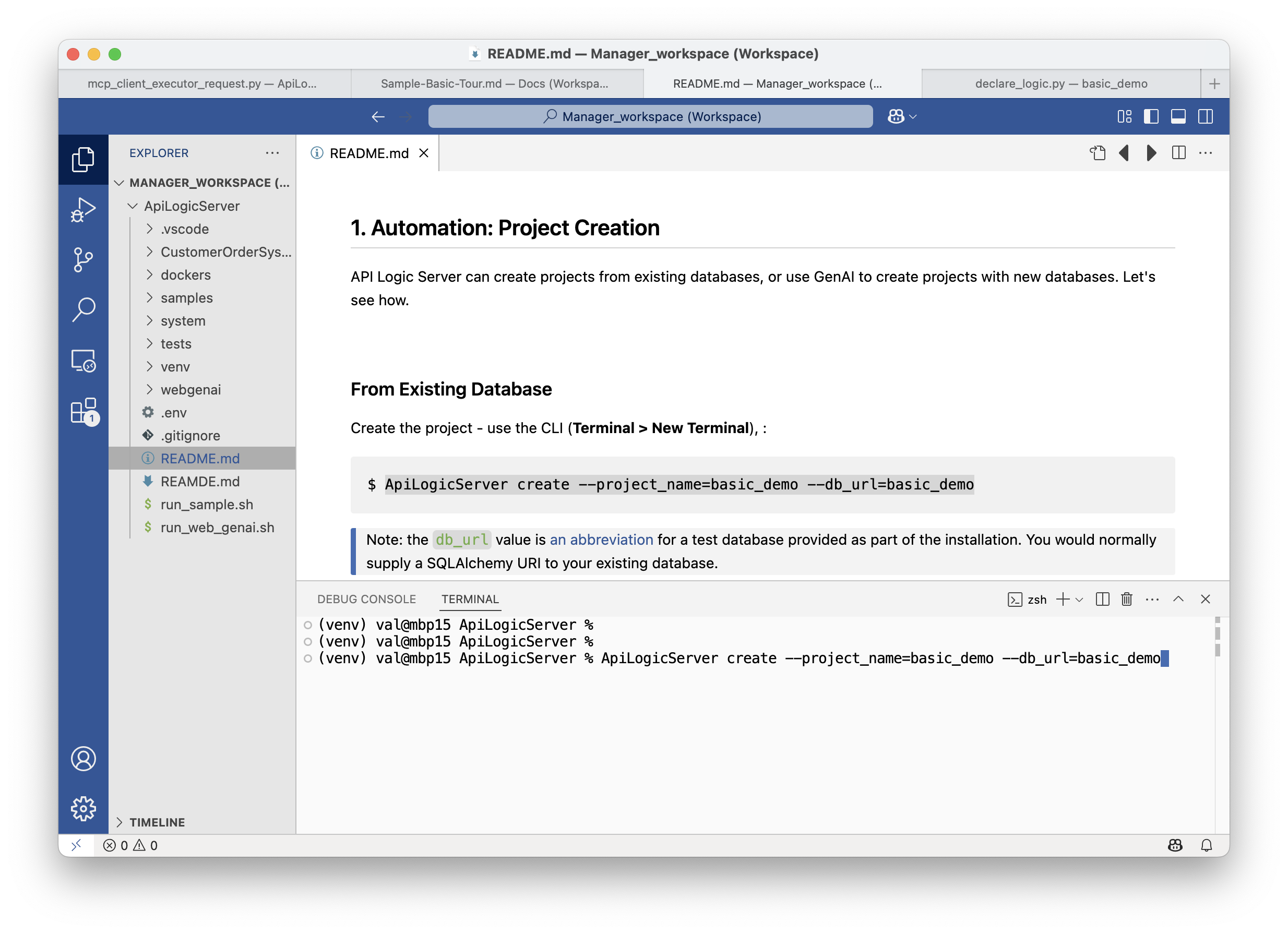Toggle the bottom Panel visibility
1288x934 pixels.
click(x=1178, y=116)
